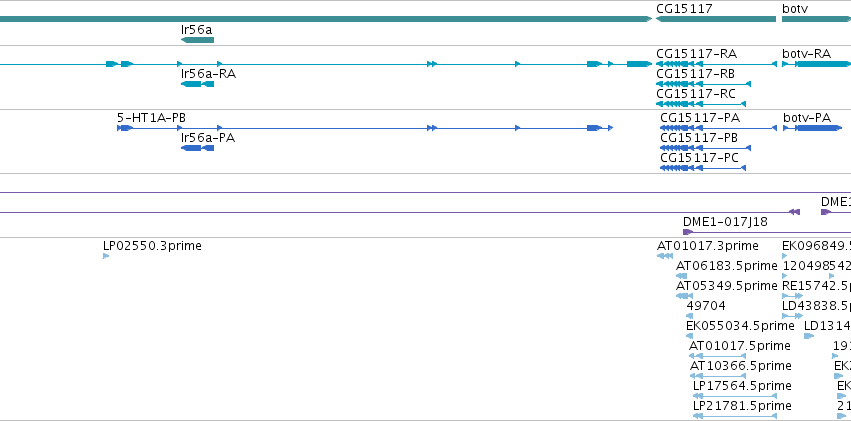The height and width of the screenshot is (421, 851).
Task: Click the botv-PA label
Action: pyautogui.click(x=807, y=118)
